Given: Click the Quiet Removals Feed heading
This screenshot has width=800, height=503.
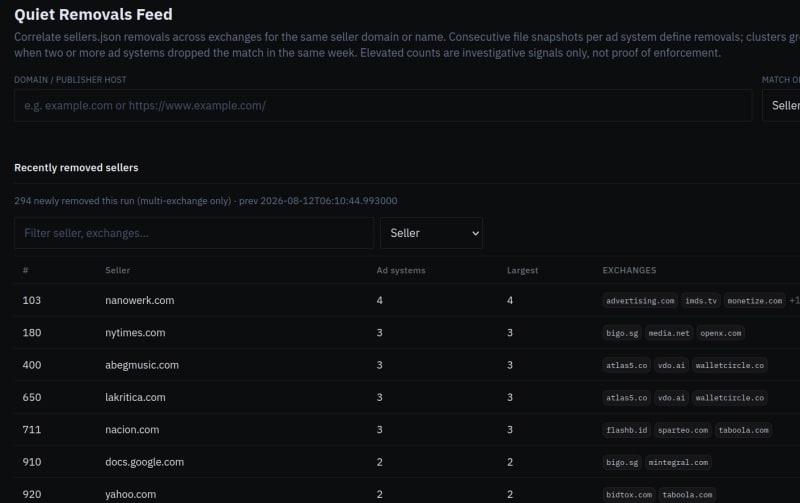Looking at the screenshot, I should pyautogui.click(x=93, y=15).
